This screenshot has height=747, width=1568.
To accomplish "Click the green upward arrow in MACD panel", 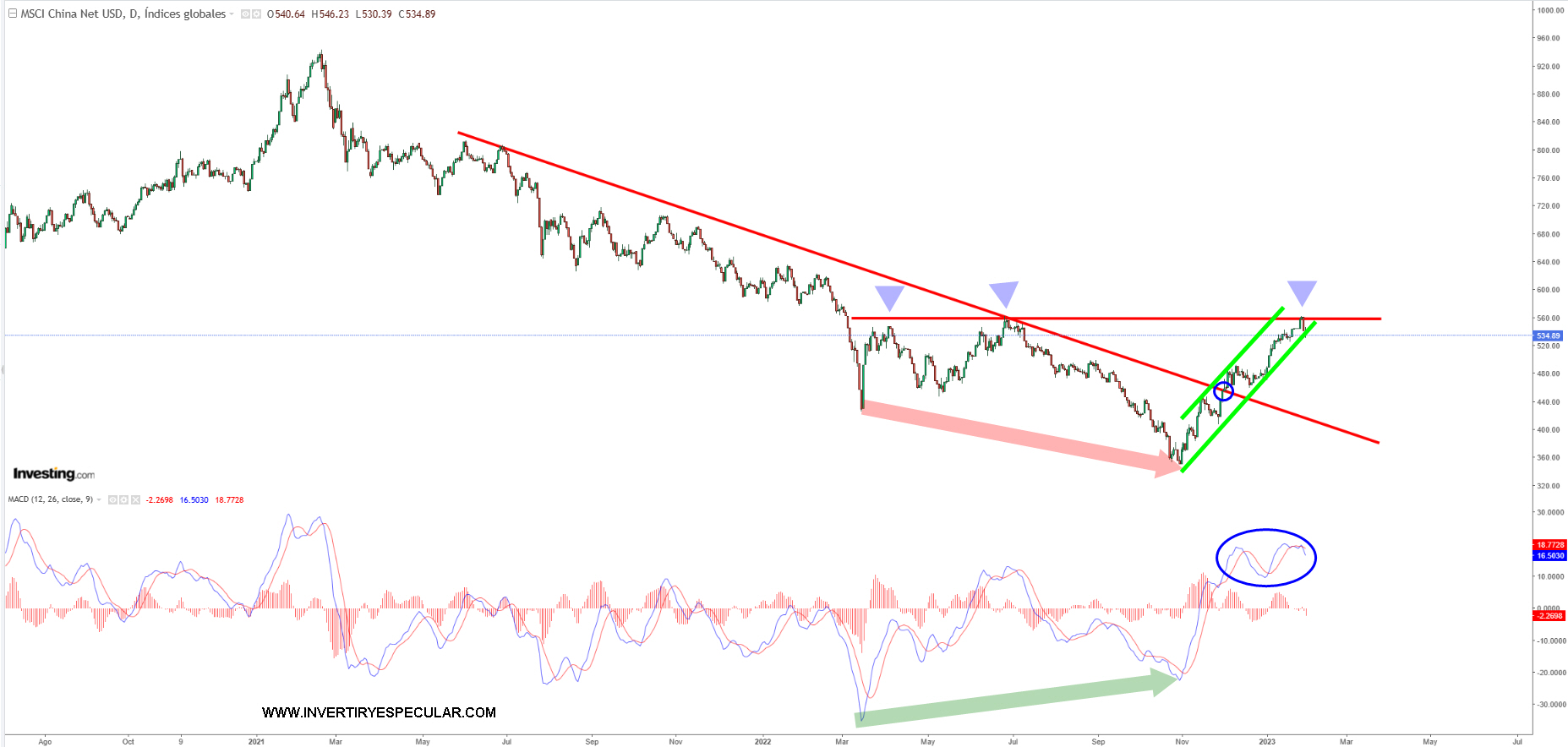I will pyautogui.click(x=1014, y=697).
